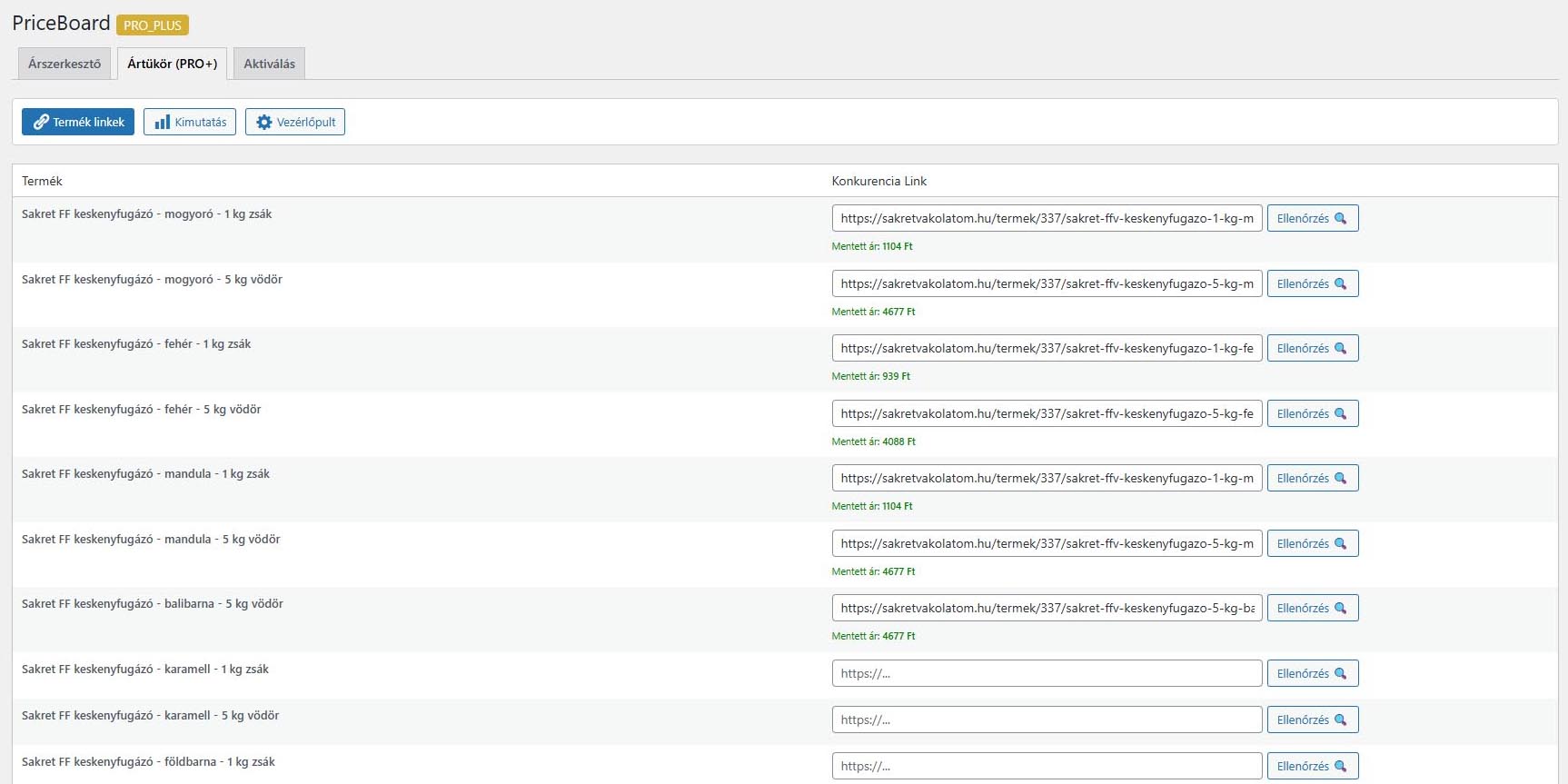Click the link icon on Termék linkek button

coord(41,122)
